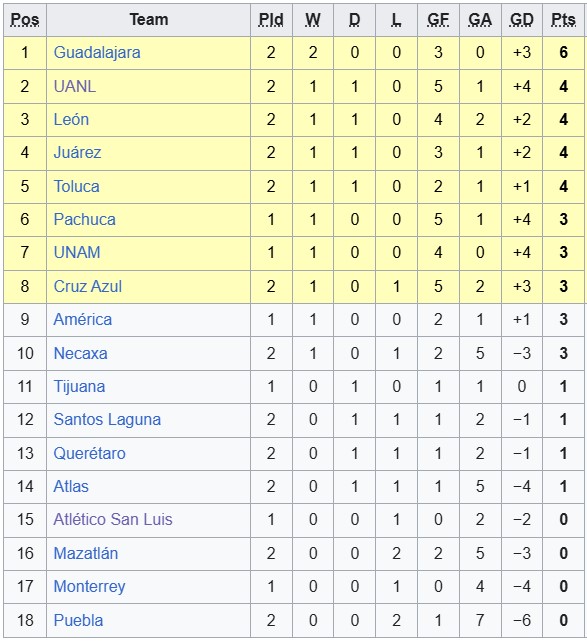Click the Pts column header abbreviation
This screenshot has height=642, width=587.
pyautogui.click(x=563, y=20)
